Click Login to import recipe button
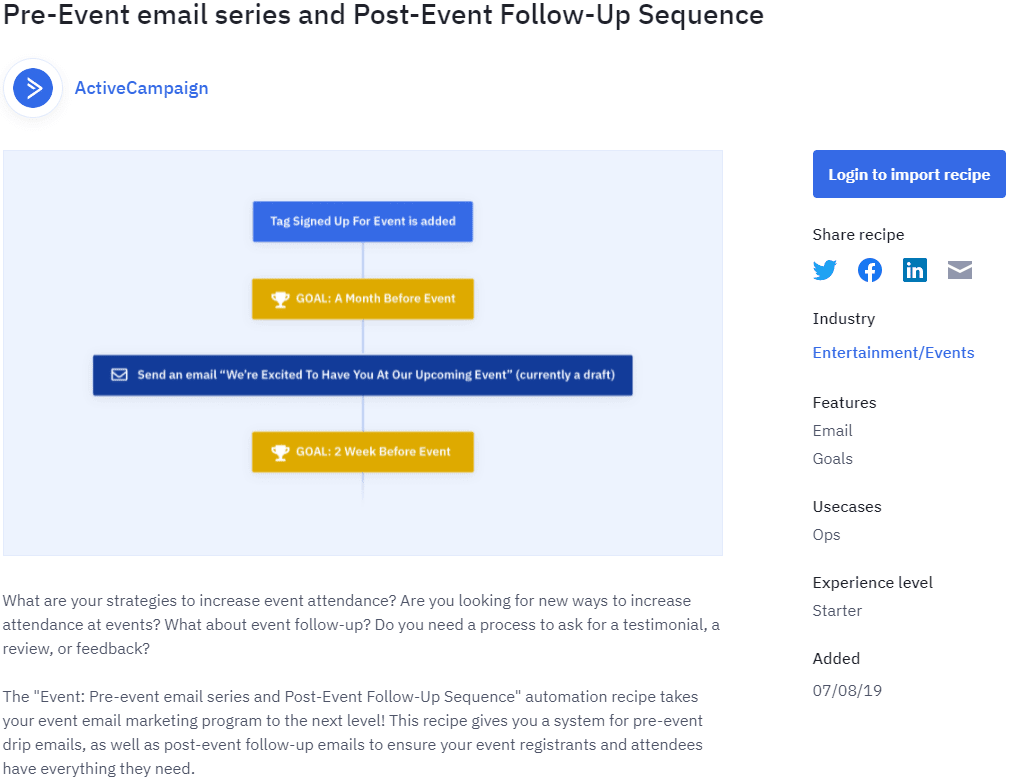 (909, 174)
